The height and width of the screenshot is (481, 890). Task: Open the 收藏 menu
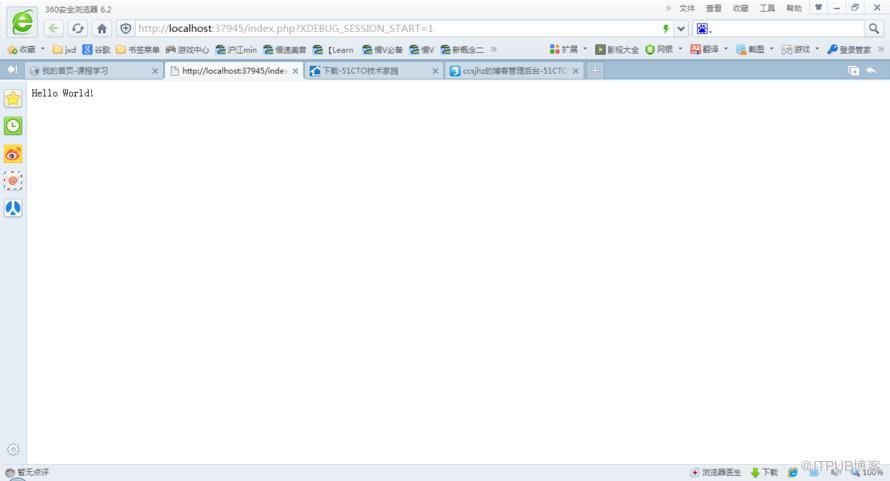(740, 9)
